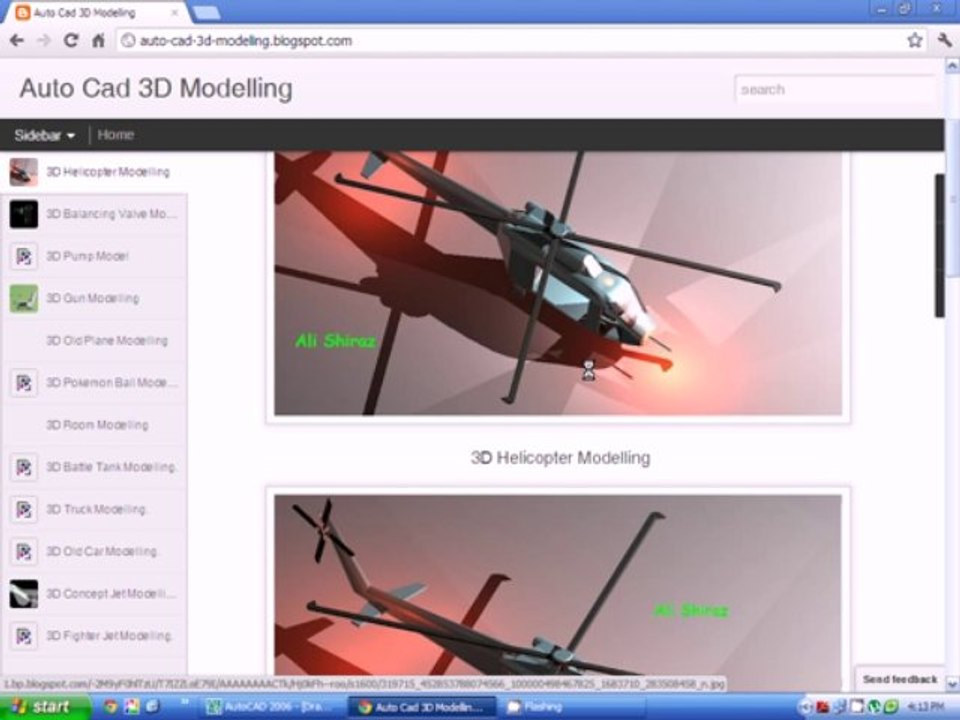Click the 3D Gun Modelling thumbnail
The image size is (960, 720).
[x=23, y=299]
